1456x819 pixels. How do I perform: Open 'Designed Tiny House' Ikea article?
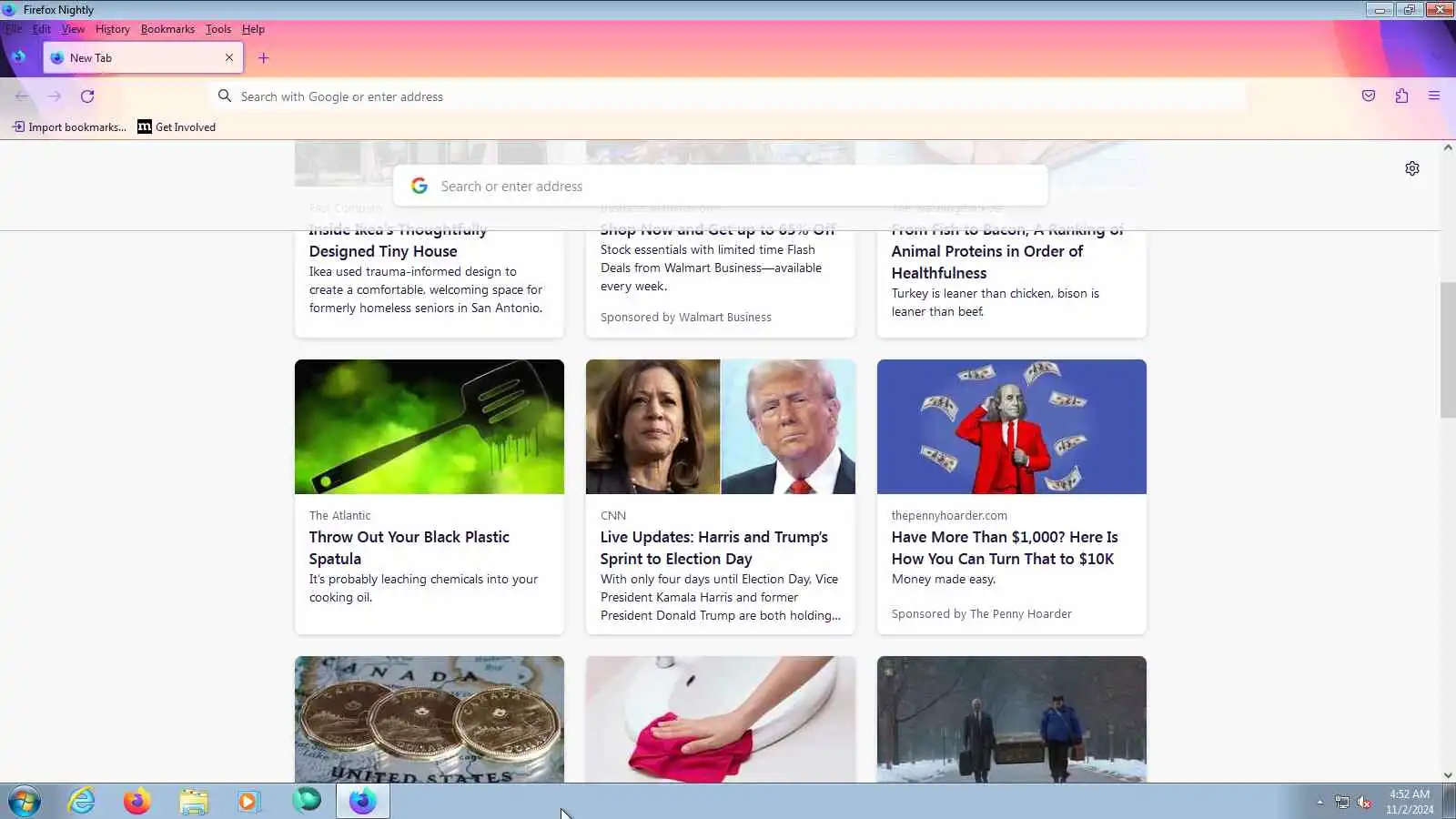pyautogui.click(x=383, y=251)
